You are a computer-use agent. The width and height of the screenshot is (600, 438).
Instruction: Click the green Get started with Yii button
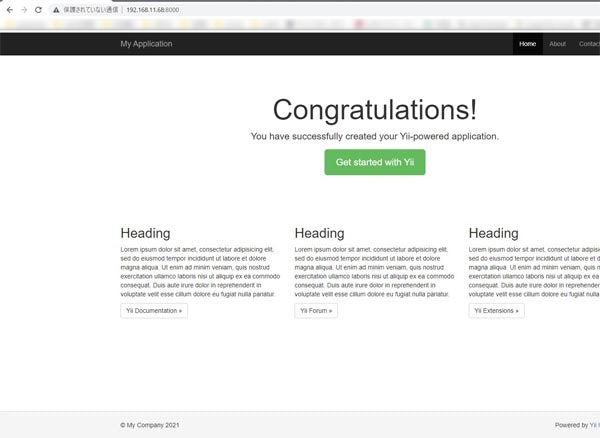(375, 162)
